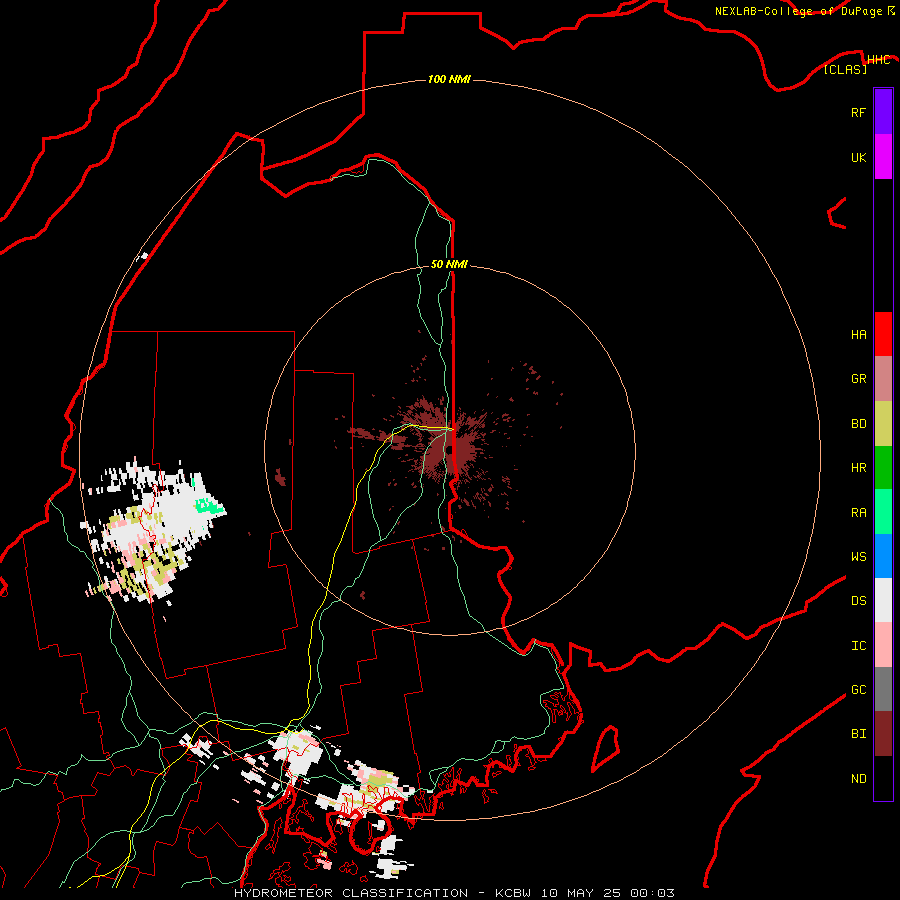Click the IC pink legend swatch
Screen dimensions: 900x900
[883, 645]
